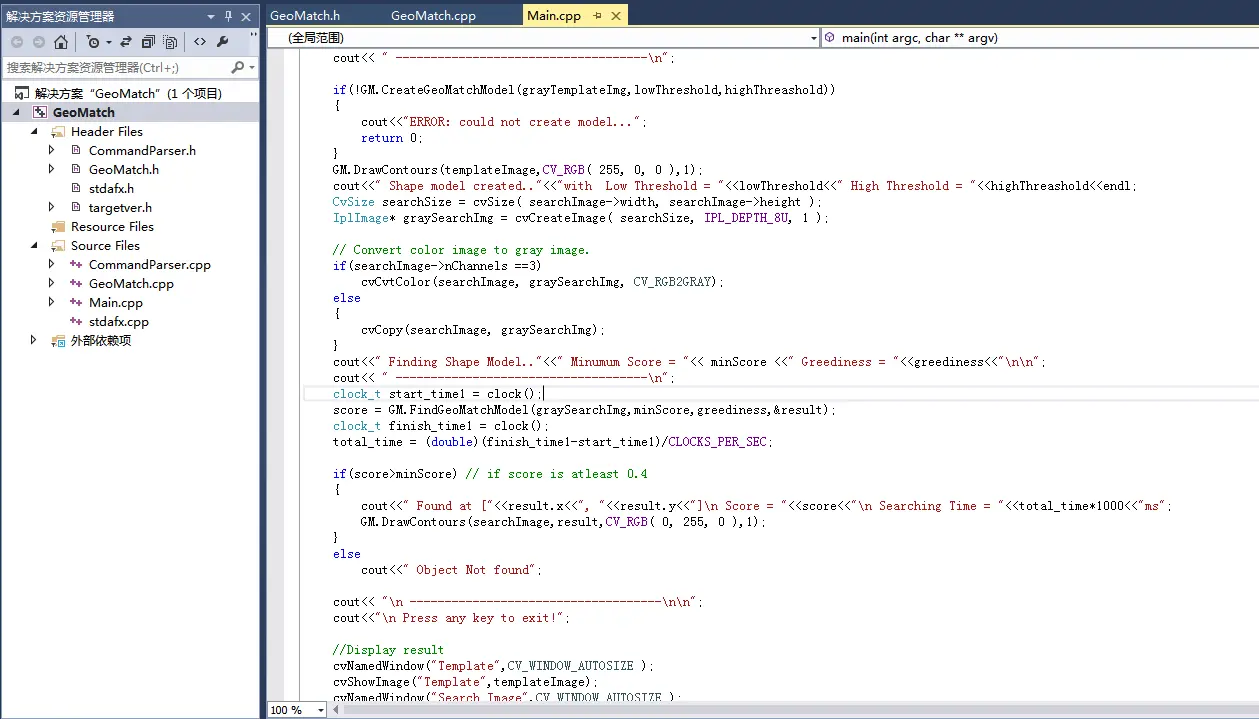Select Main.cpp in Solution Explorer tree
The image size is (1259, 719).
(x=116, y=303)
